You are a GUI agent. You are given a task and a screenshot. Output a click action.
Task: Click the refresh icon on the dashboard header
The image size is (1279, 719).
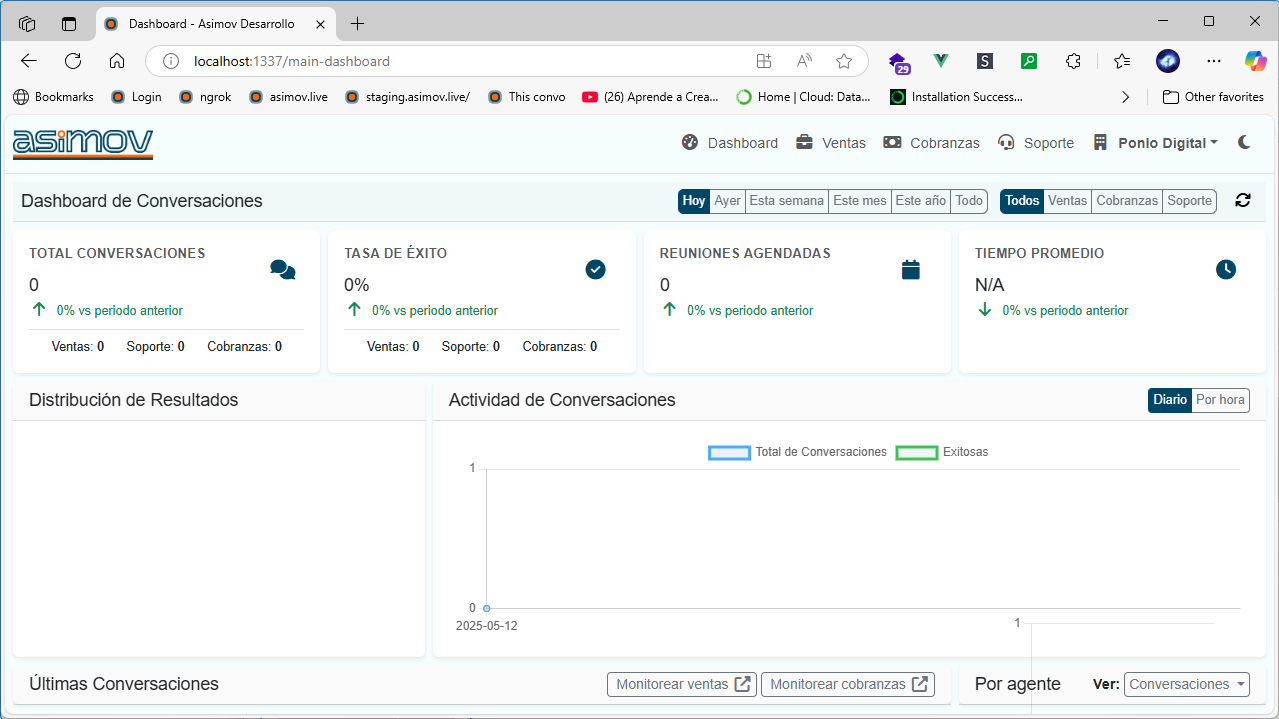(1242, 200)
